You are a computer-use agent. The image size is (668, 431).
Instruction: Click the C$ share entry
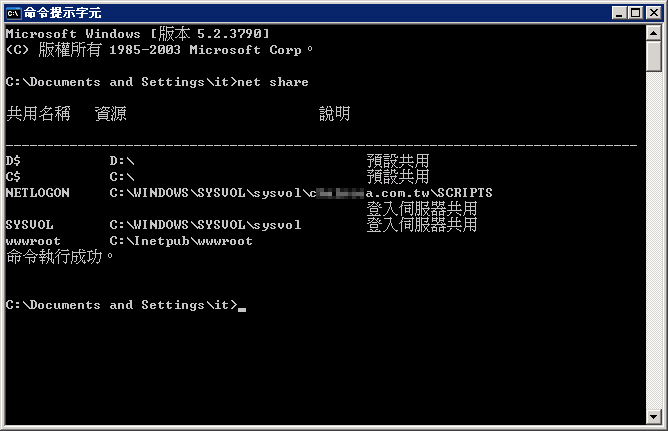click(13, 177)
